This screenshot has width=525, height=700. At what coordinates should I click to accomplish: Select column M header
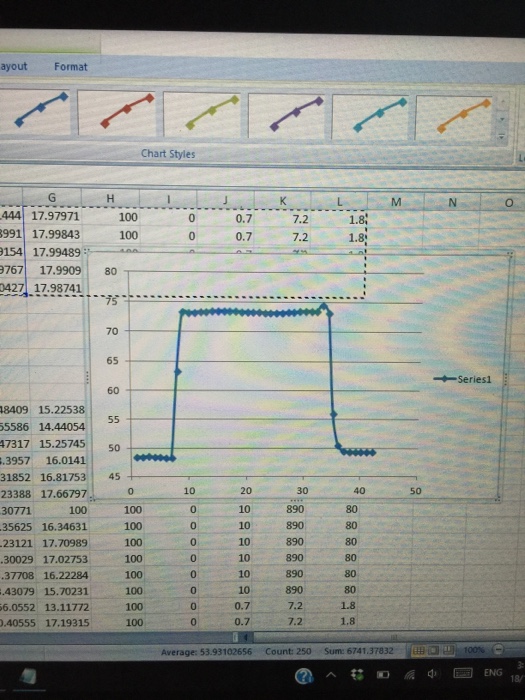[x=396, y=202]
